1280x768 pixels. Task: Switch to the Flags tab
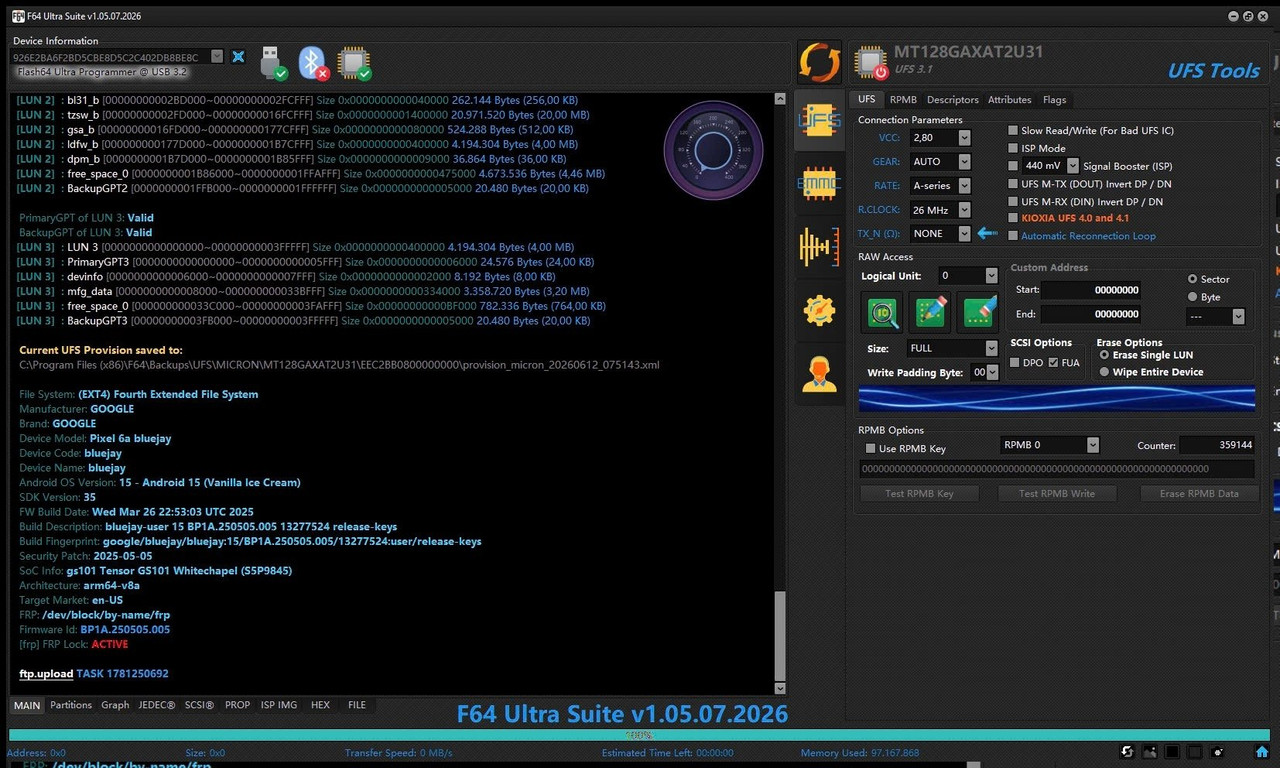click(x=1054, y=100)
